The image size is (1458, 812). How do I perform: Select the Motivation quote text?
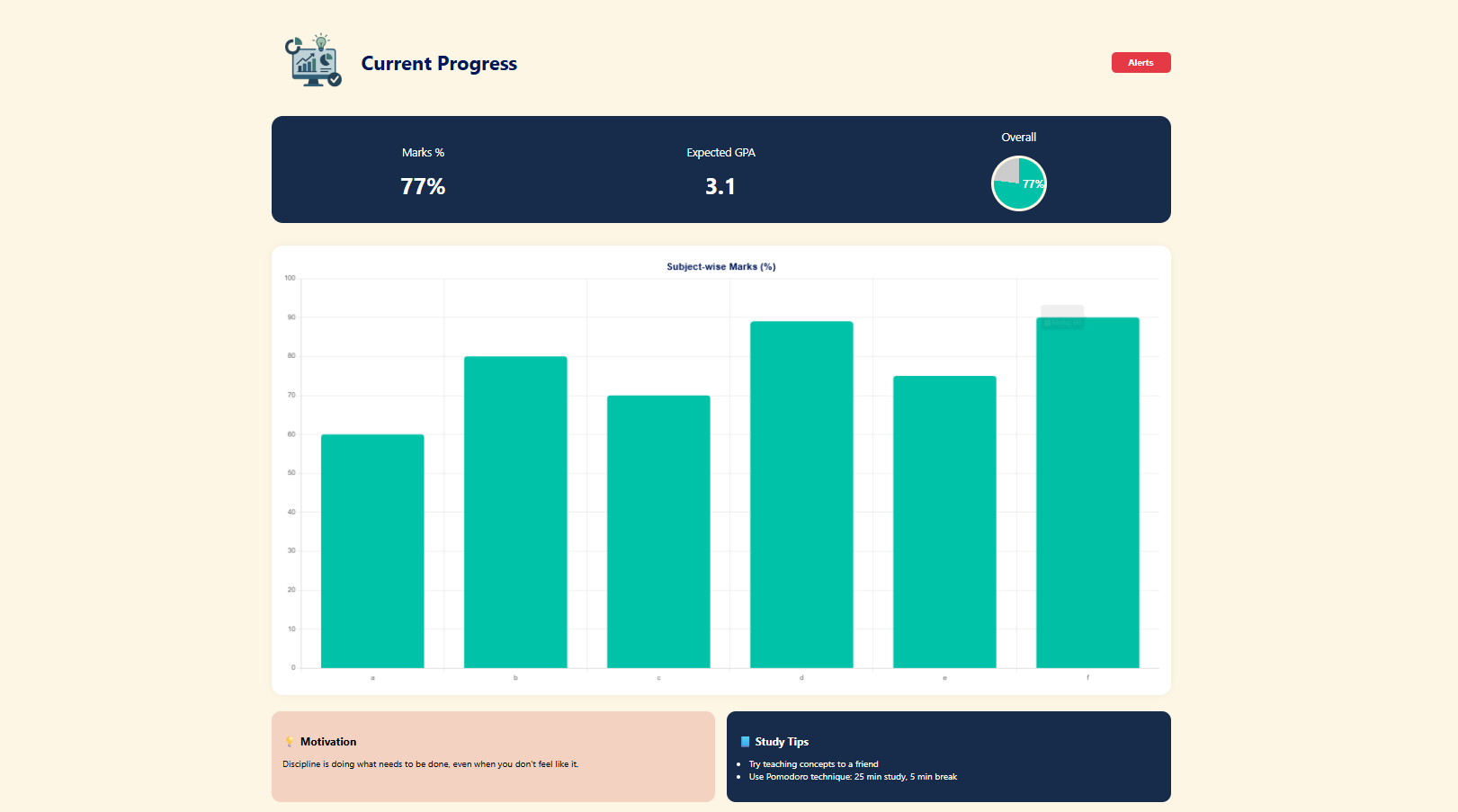[x=430, y=763]
